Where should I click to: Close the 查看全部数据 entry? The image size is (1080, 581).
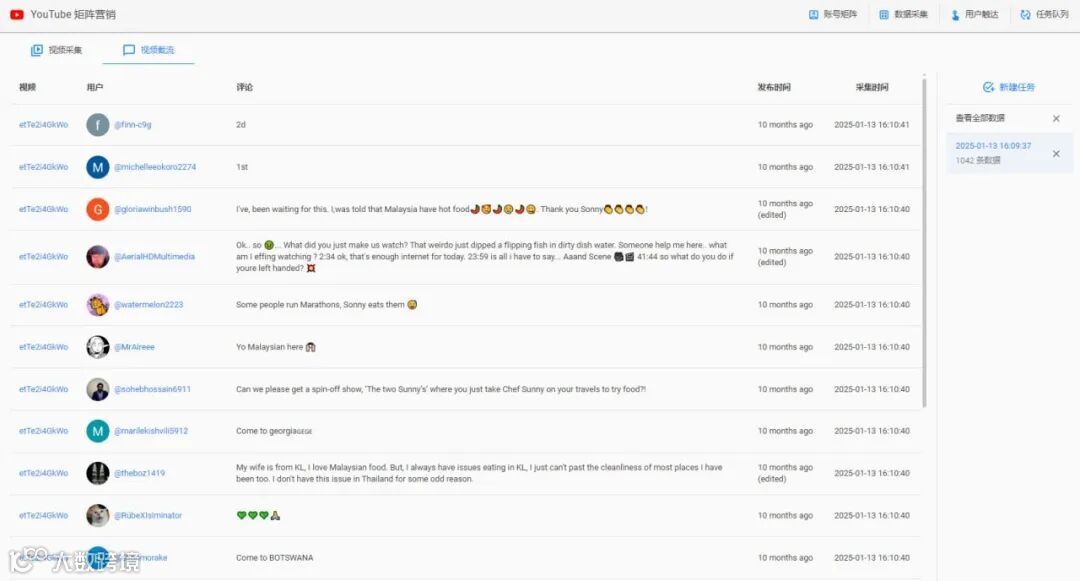(x=1056, y=118)
